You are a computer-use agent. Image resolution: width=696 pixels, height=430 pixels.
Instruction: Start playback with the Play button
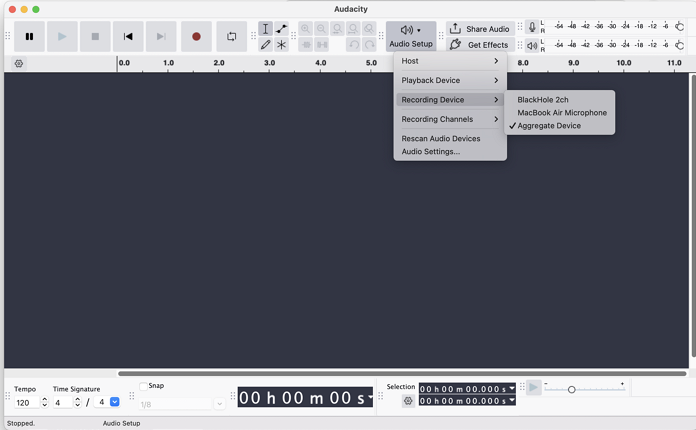click(x=62, y=36)
